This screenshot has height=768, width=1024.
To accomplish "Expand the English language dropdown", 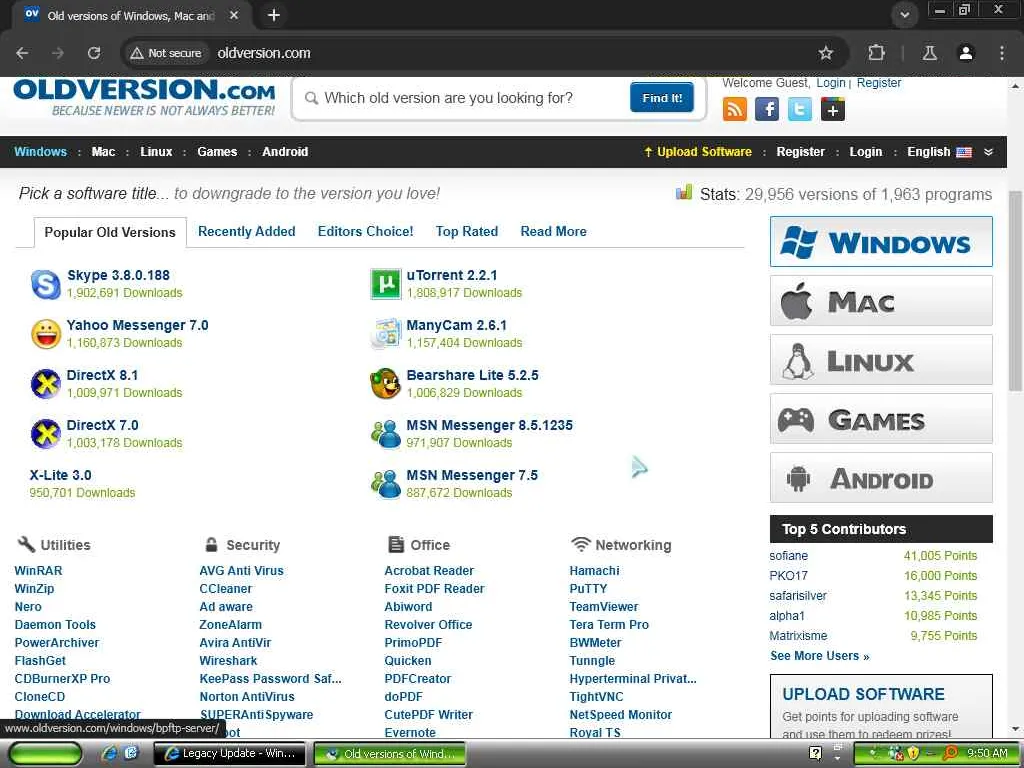I will click(x=939, y=152).
